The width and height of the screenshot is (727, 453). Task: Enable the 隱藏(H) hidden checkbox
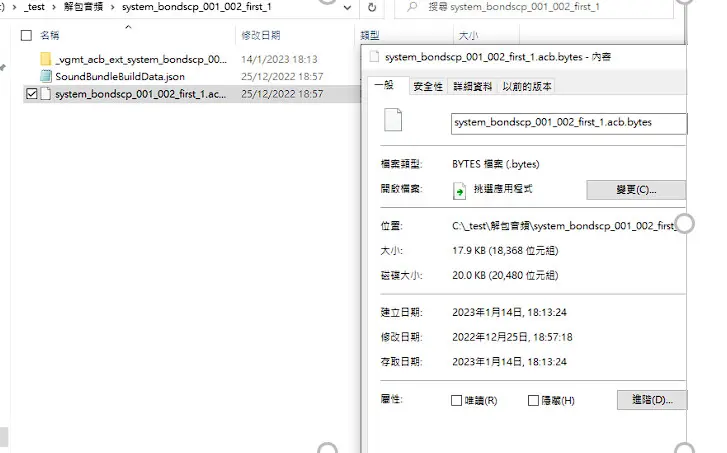[x=533, y=400]
